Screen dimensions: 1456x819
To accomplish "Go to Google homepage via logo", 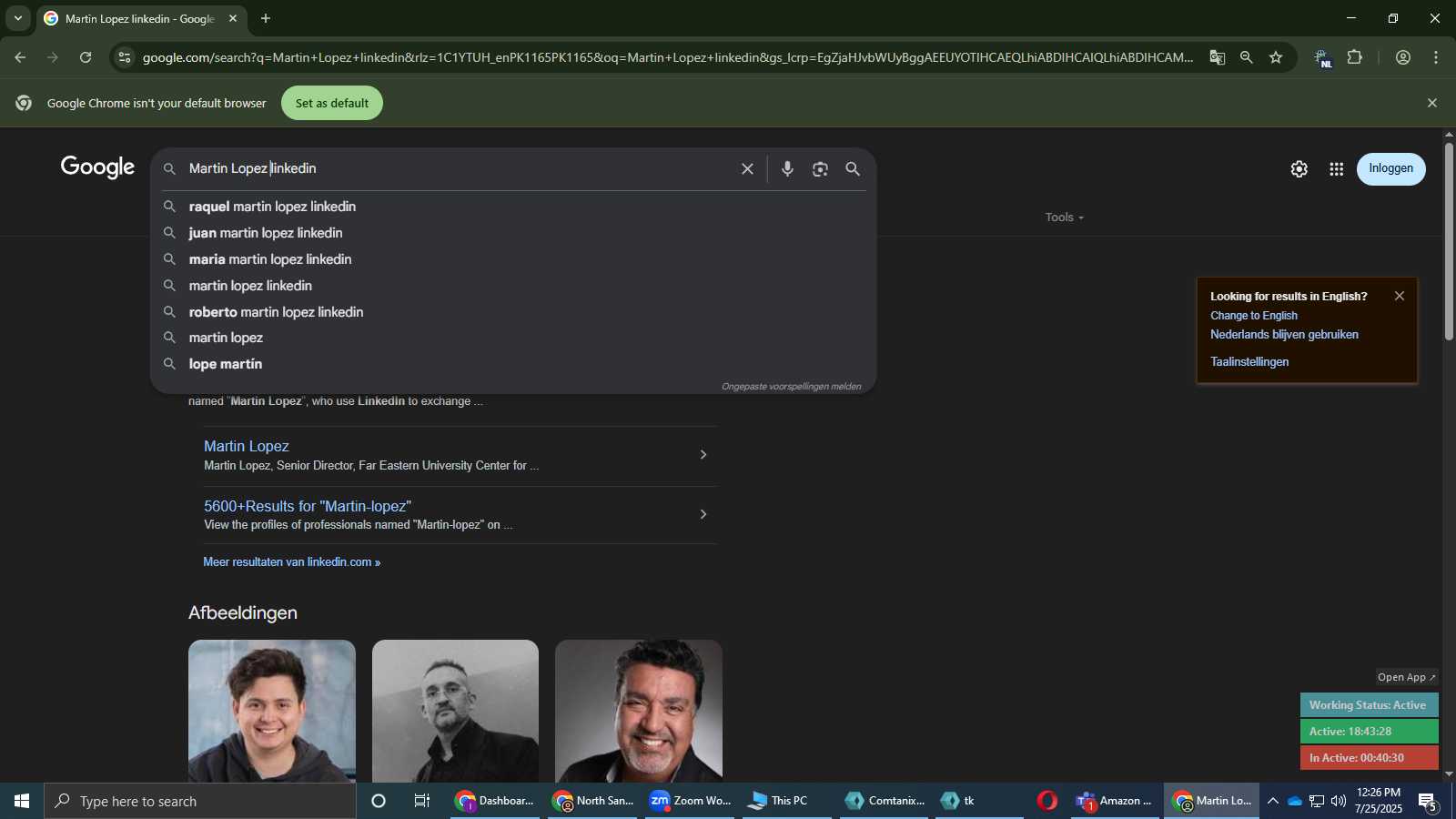I will (x=97, y=167).
